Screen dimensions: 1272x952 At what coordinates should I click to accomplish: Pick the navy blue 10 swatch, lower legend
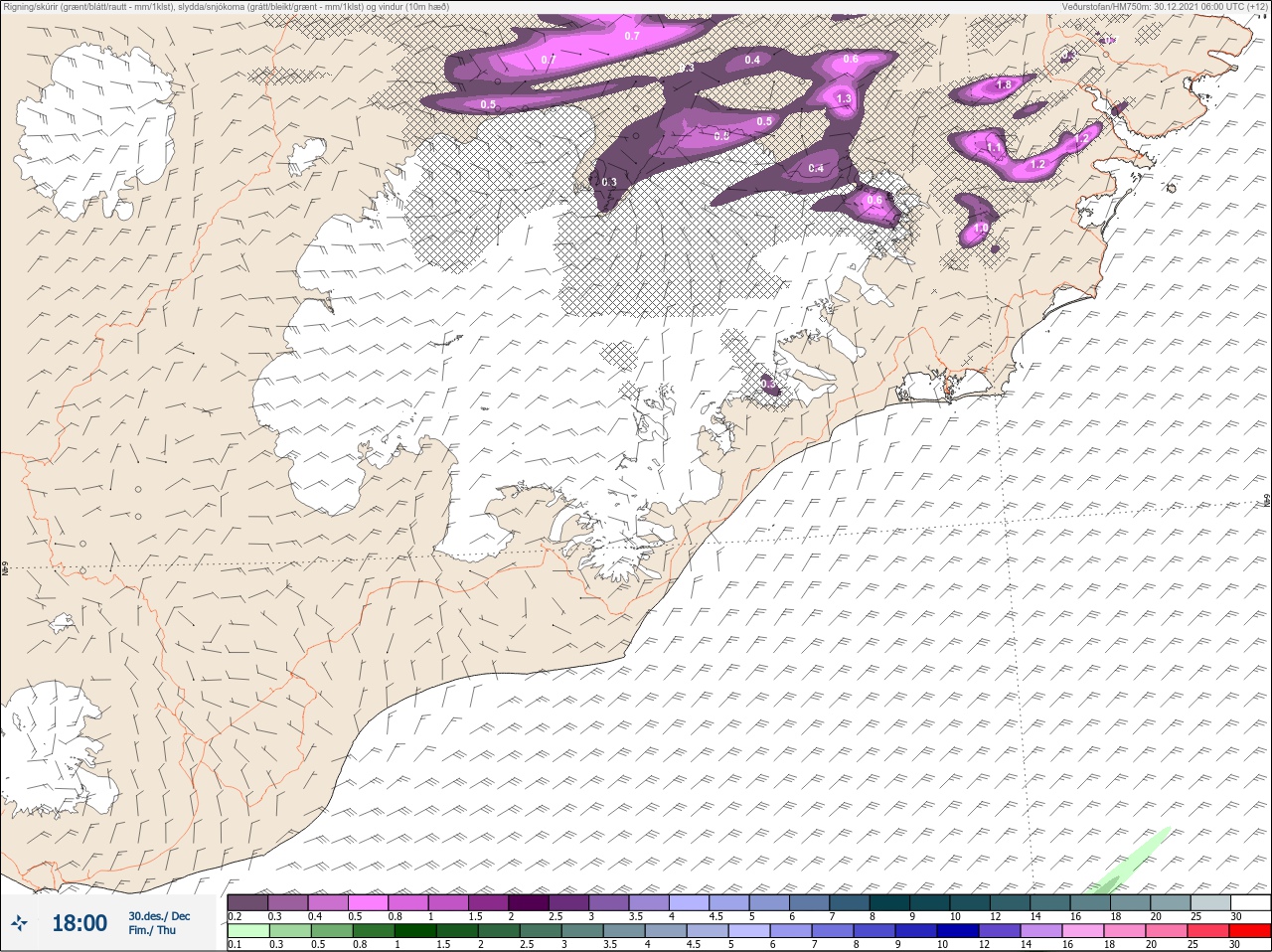pos(957,931)
